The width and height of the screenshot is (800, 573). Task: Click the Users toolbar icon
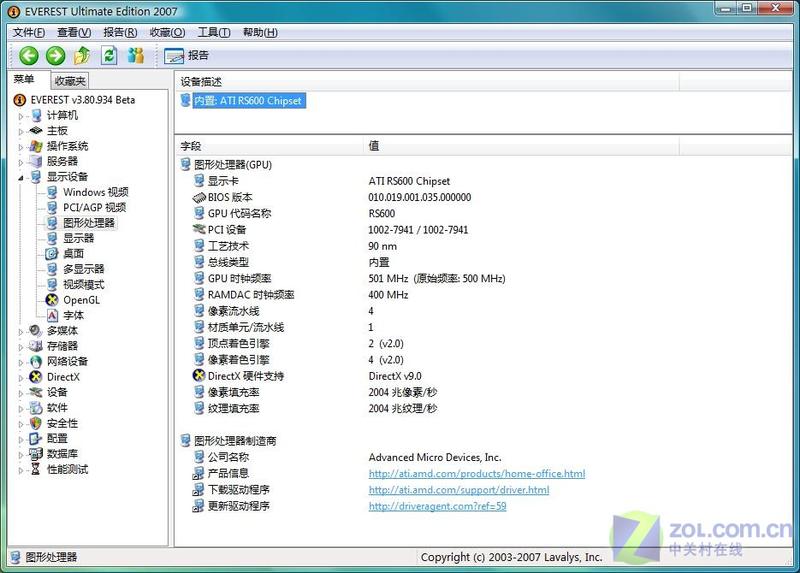point(136,56)
